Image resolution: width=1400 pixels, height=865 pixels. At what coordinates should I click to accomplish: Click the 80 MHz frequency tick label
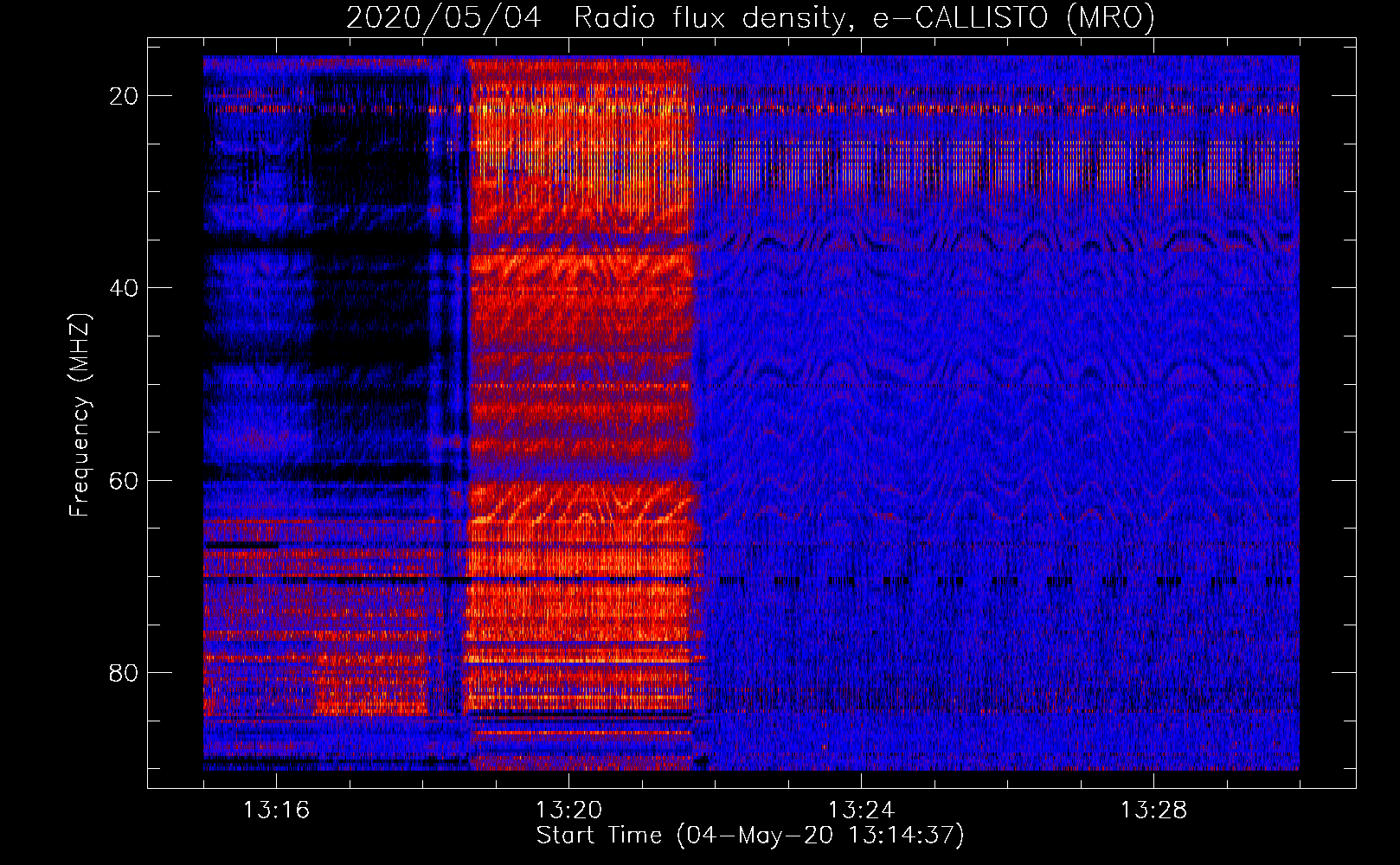click(124, 673)
